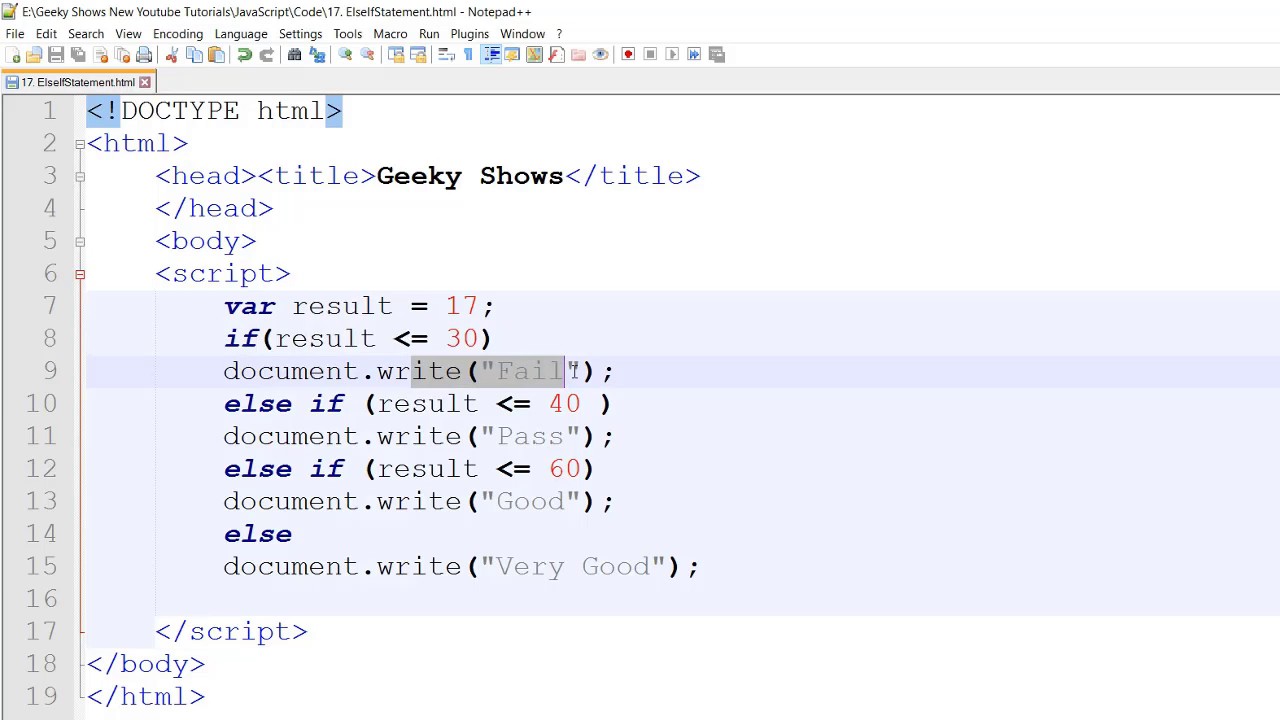Toggle word wrap toolbar icon
This screenshot has height=720, width=1280.
point(446,54)
